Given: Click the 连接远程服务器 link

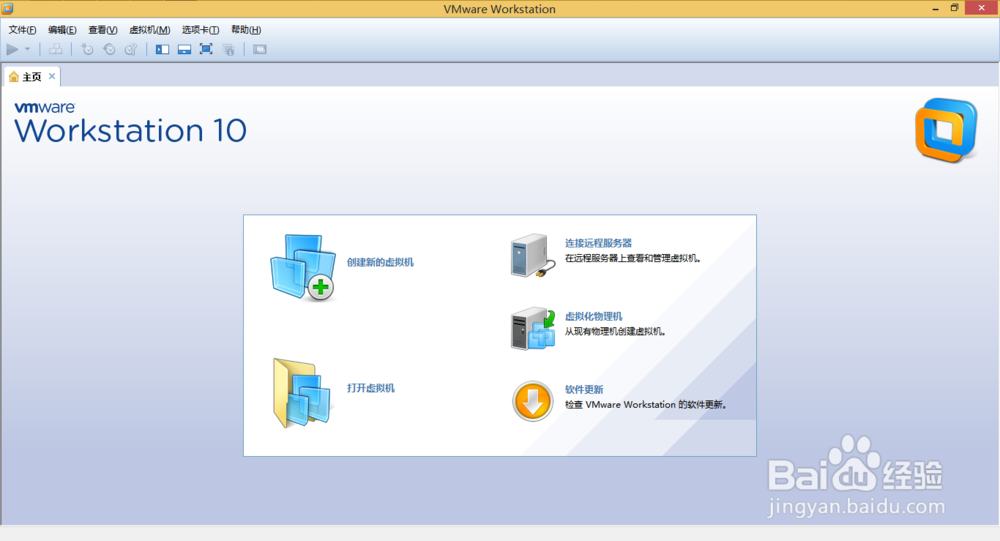Looking at the screenshot, I should [x=598, y=243].
